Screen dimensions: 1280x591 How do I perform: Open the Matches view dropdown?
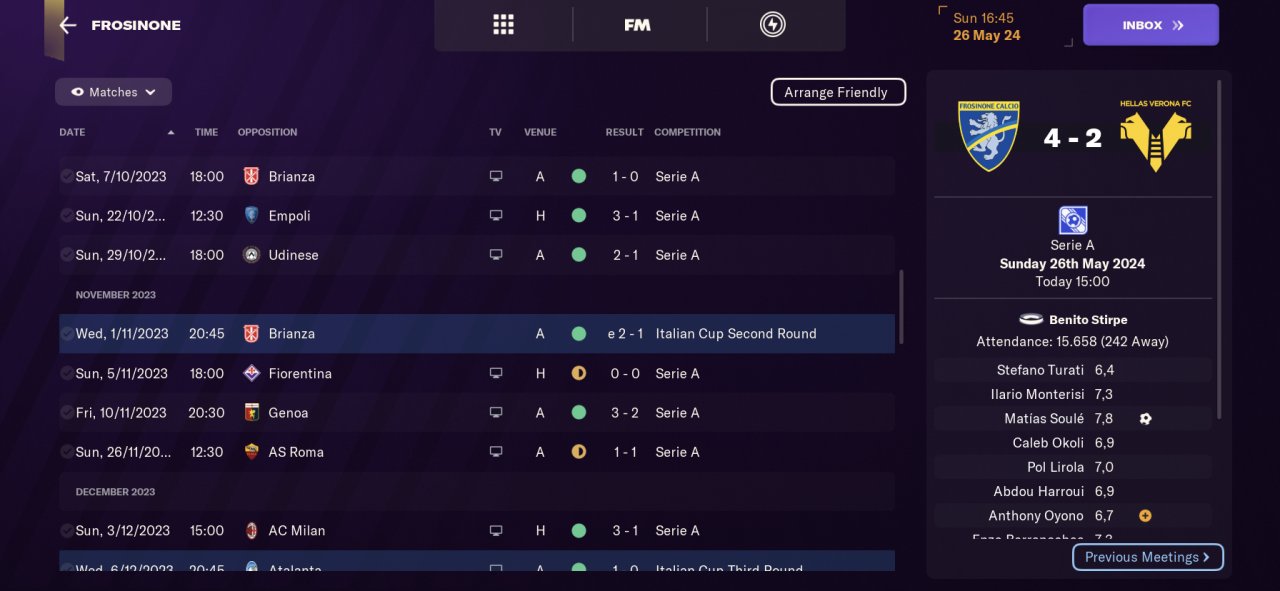[x=113, y=92]
